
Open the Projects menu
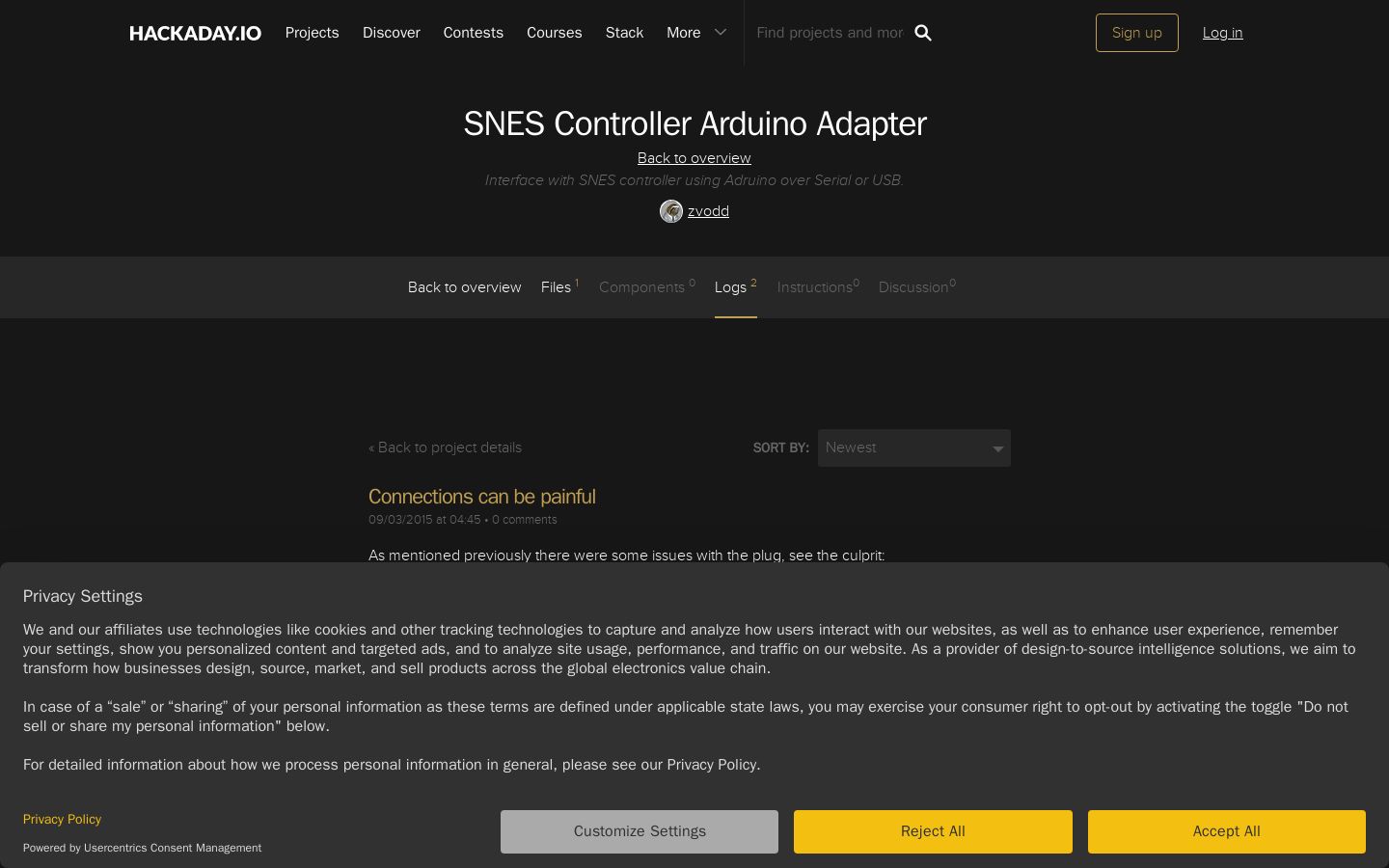tap(313, 33)
